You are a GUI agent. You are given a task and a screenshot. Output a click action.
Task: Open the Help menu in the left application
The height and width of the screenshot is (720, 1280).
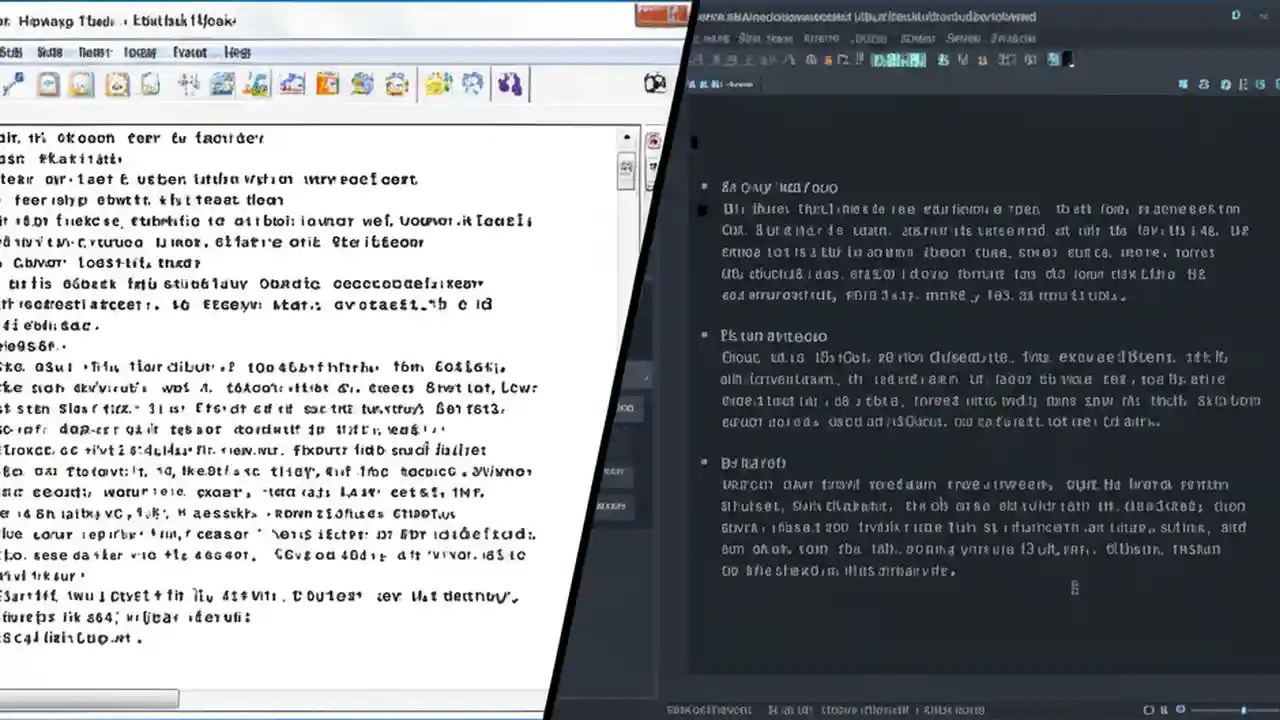point(237,52)
